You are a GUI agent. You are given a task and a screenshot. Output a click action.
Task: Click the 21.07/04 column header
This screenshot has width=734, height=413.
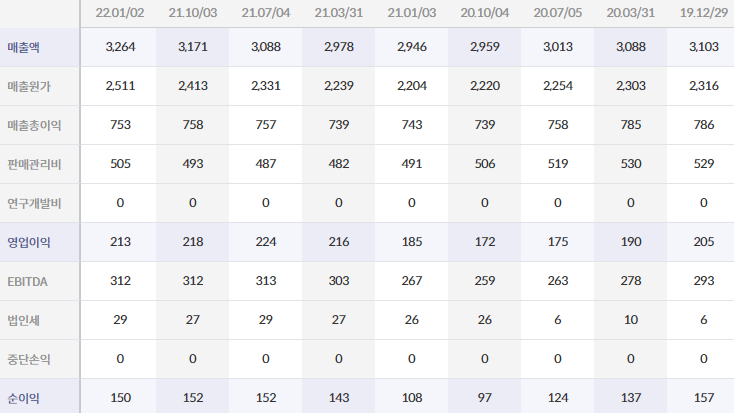point(266,13)
